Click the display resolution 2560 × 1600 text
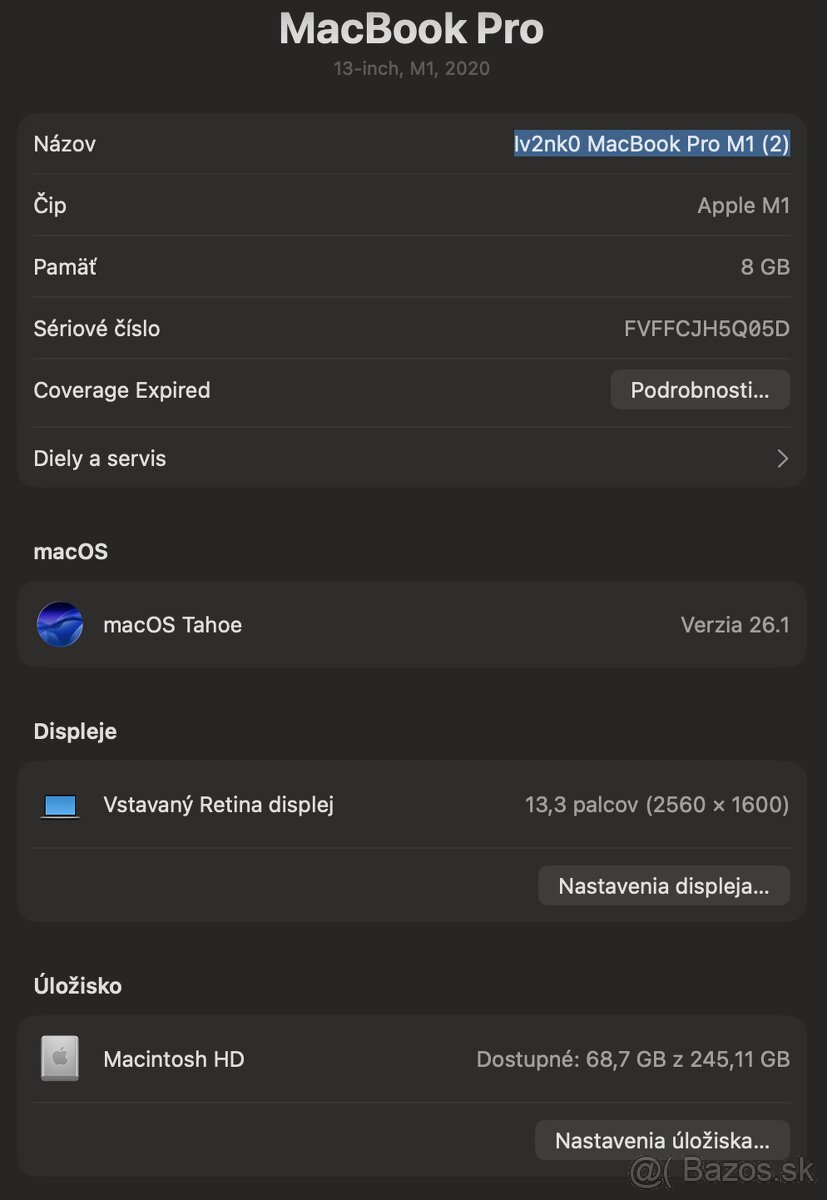 (717, 804)
